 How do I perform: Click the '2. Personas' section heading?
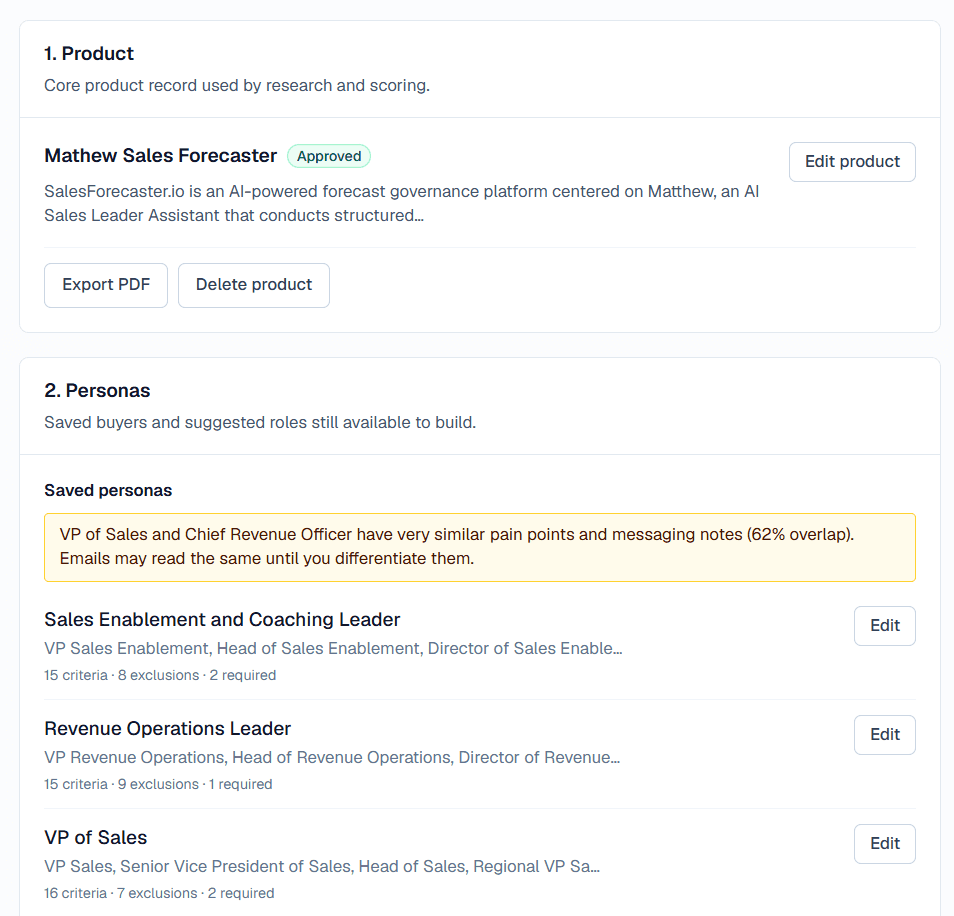[97, 390]
